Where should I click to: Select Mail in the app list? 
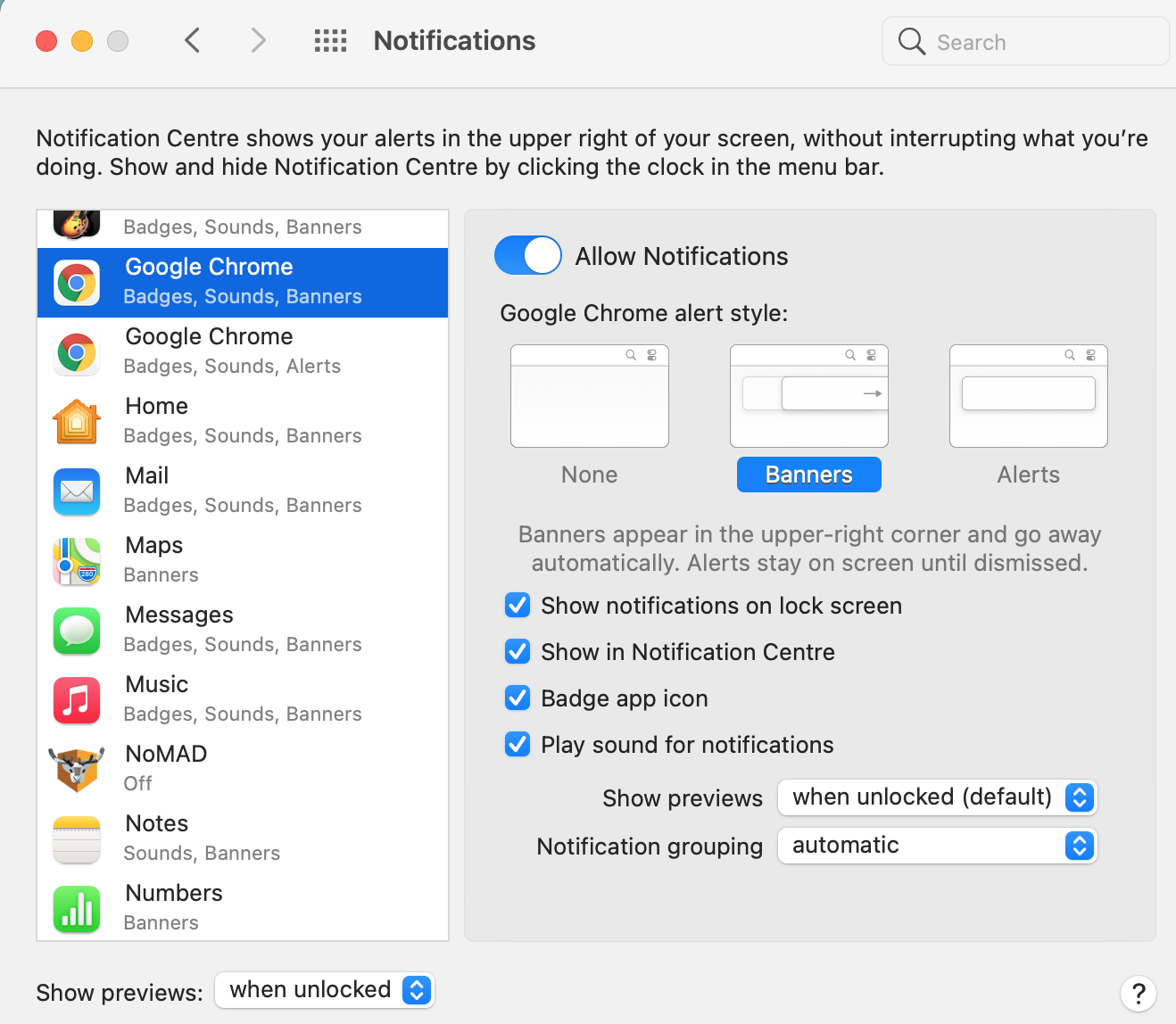coord(243,491)
